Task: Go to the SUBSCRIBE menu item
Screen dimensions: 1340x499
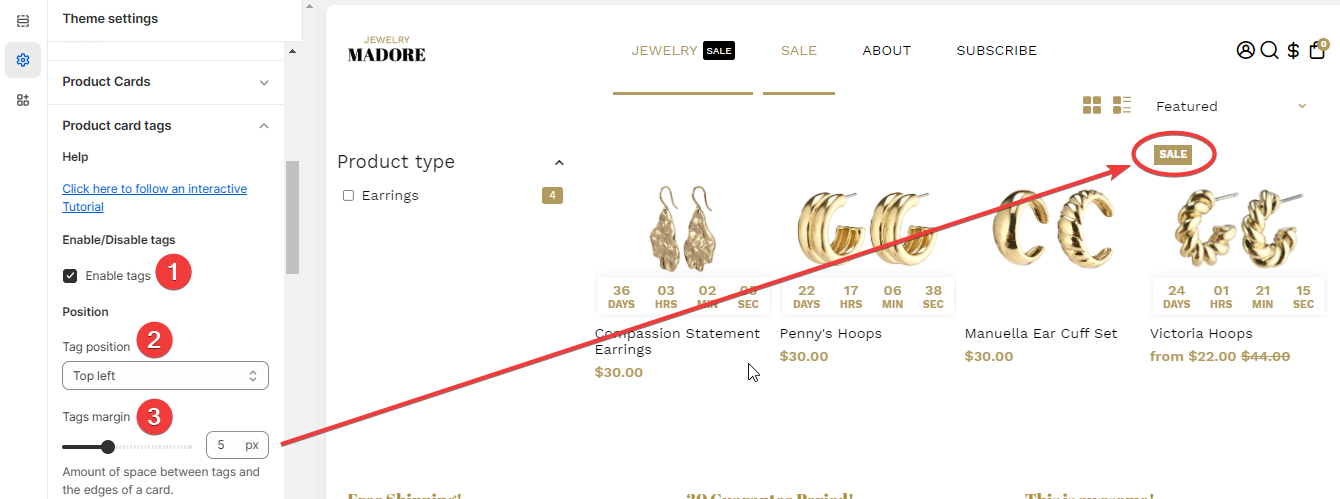Action: [996, 51]
